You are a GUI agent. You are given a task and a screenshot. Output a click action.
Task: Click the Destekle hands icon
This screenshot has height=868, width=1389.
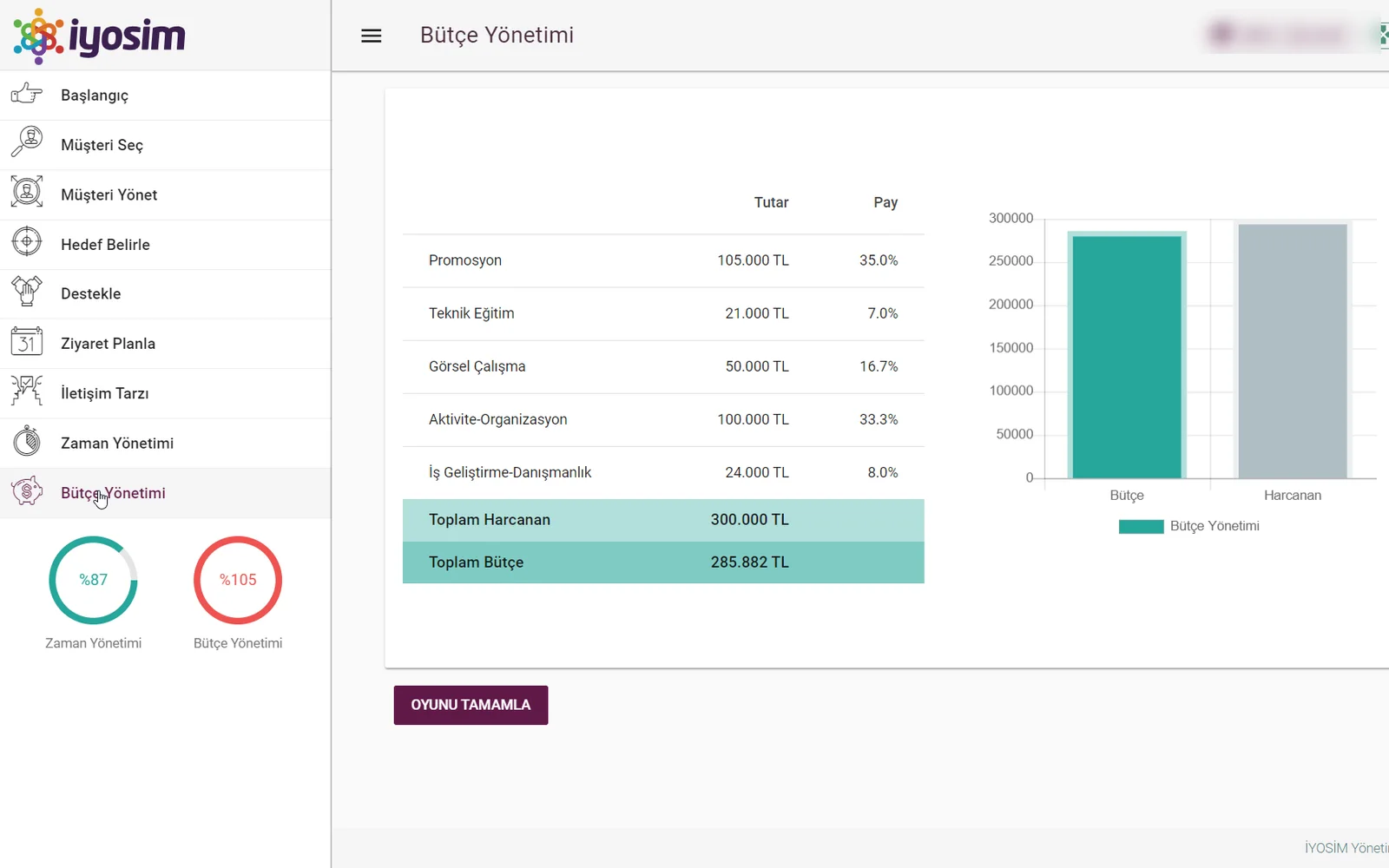(x=27, y=292)
